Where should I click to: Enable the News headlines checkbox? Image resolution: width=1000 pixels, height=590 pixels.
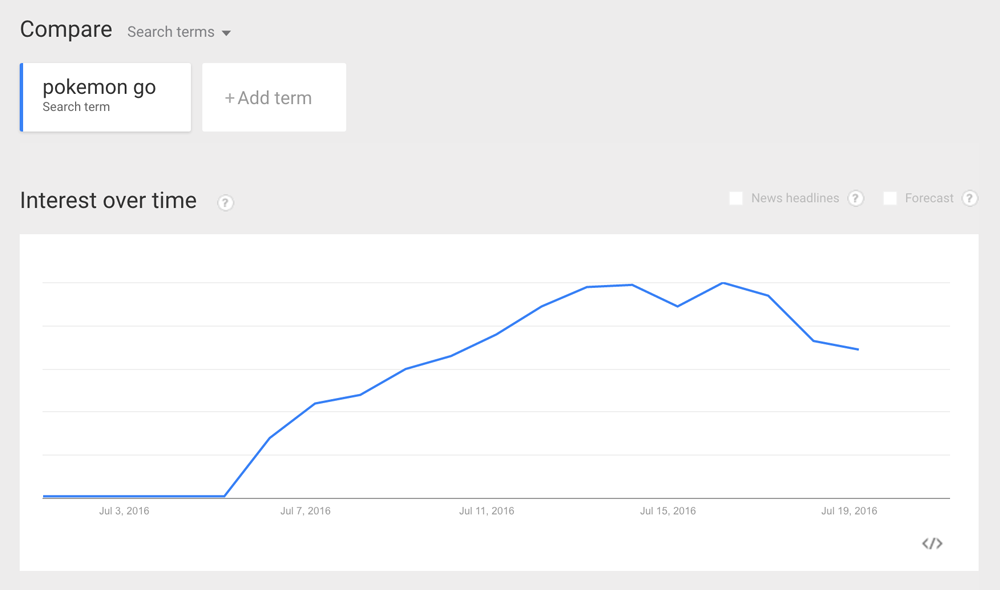736,198
